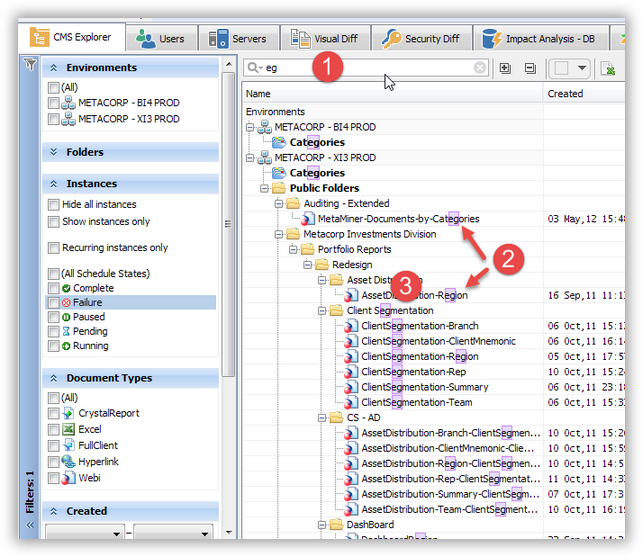Click the Redesign folder icon

tap(323, 265)
